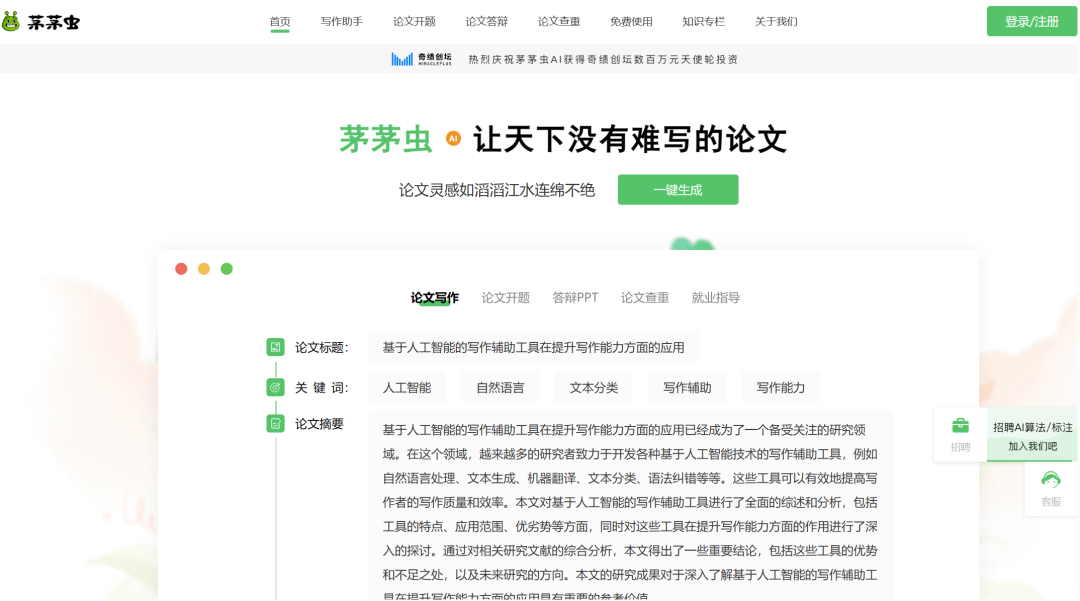The height and width of the screenshot is (601, 1080).
Task: Click the yellow traffic-light dot on the card
Action: [x=204, y=268]
